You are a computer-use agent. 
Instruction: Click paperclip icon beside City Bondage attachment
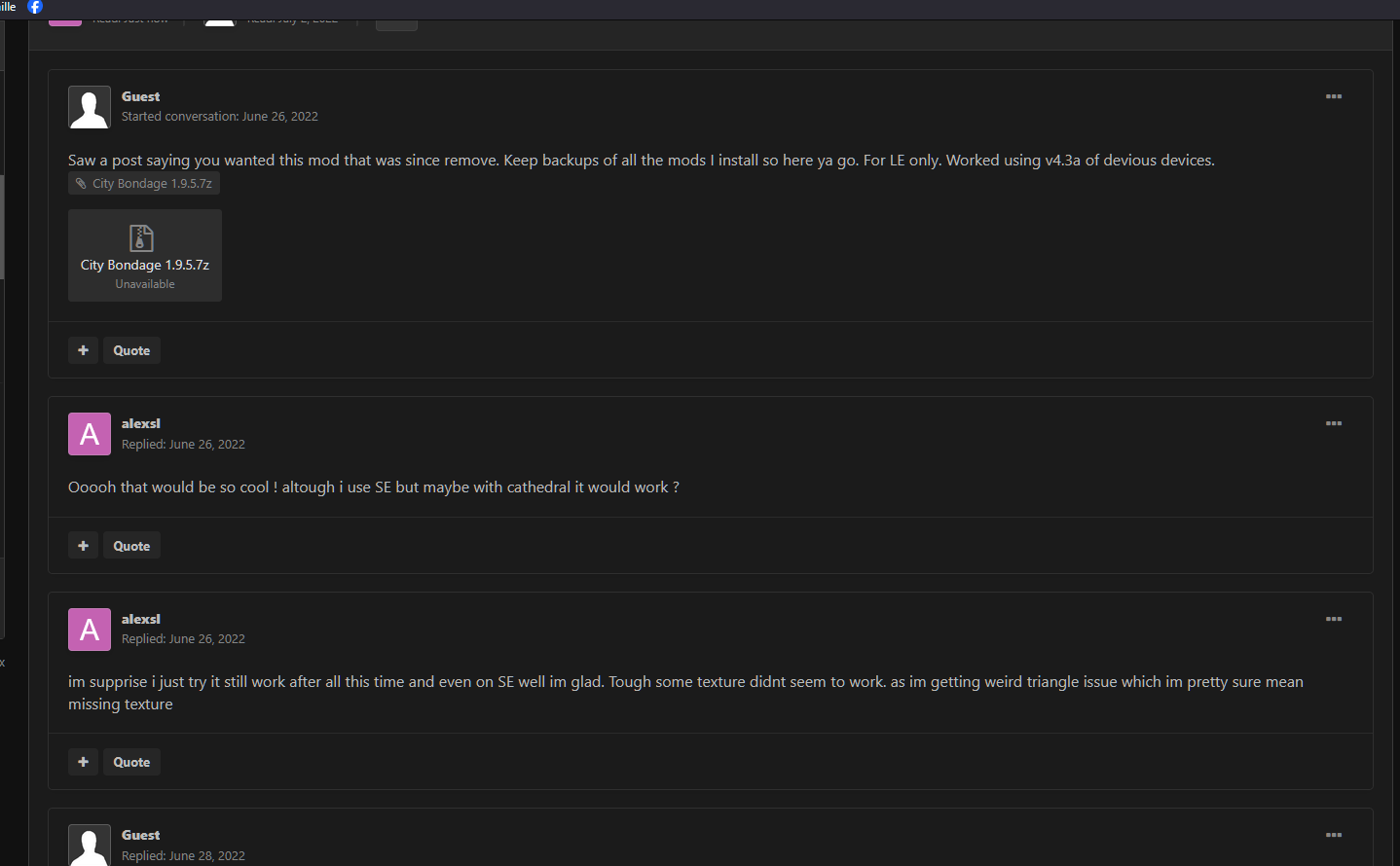point(81,183)
